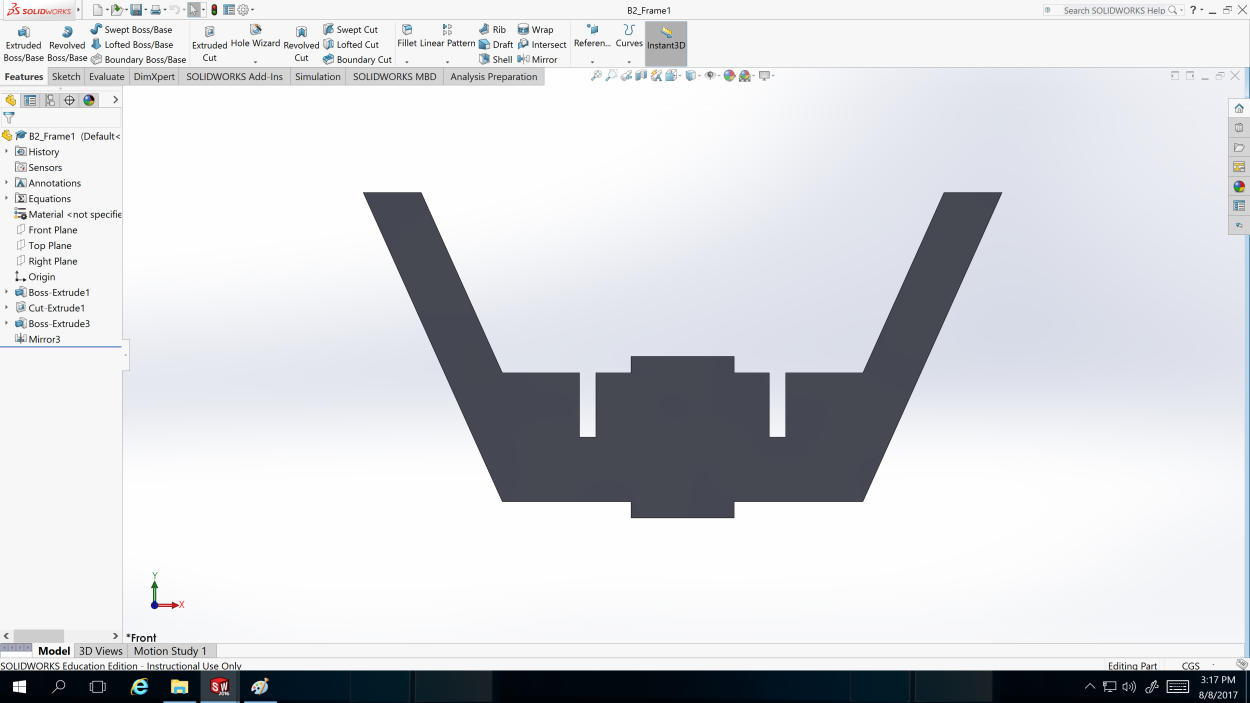Select the Wrap feature
Viewport: 1250px width, 703px height.
click(x=535, y=30)
